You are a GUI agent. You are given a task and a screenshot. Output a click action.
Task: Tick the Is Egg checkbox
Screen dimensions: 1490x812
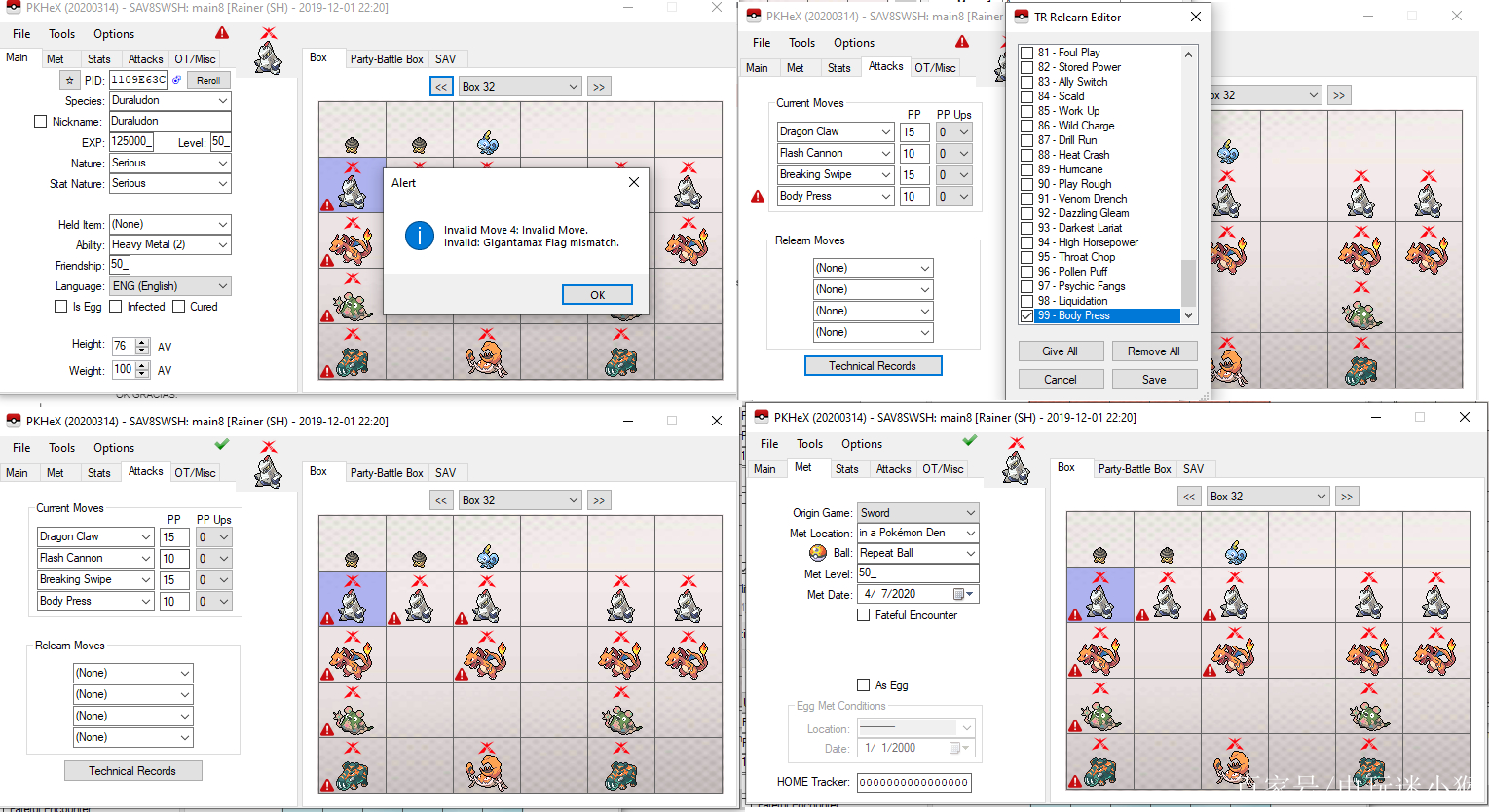click(60, 307)
